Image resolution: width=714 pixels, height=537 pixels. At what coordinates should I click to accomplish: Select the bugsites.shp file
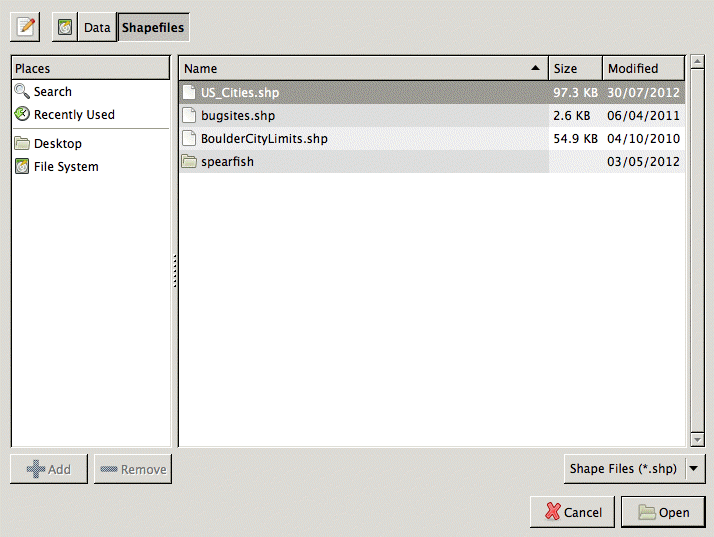[237, 116]
